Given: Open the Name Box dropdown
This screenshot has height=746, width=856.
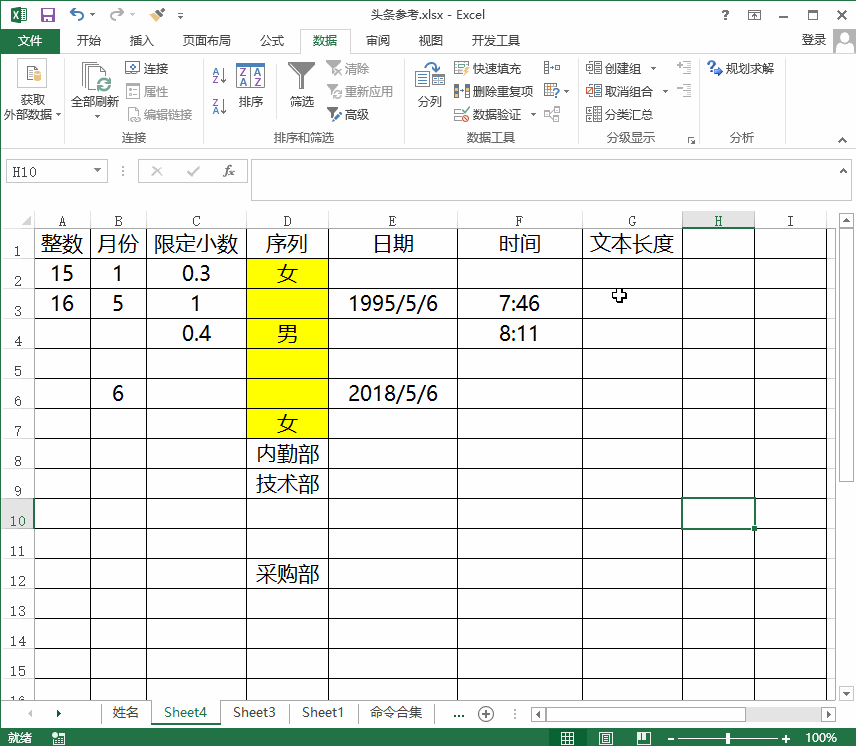Looking at the screenshot, I should pyautogui.click(x=96, y=171).
